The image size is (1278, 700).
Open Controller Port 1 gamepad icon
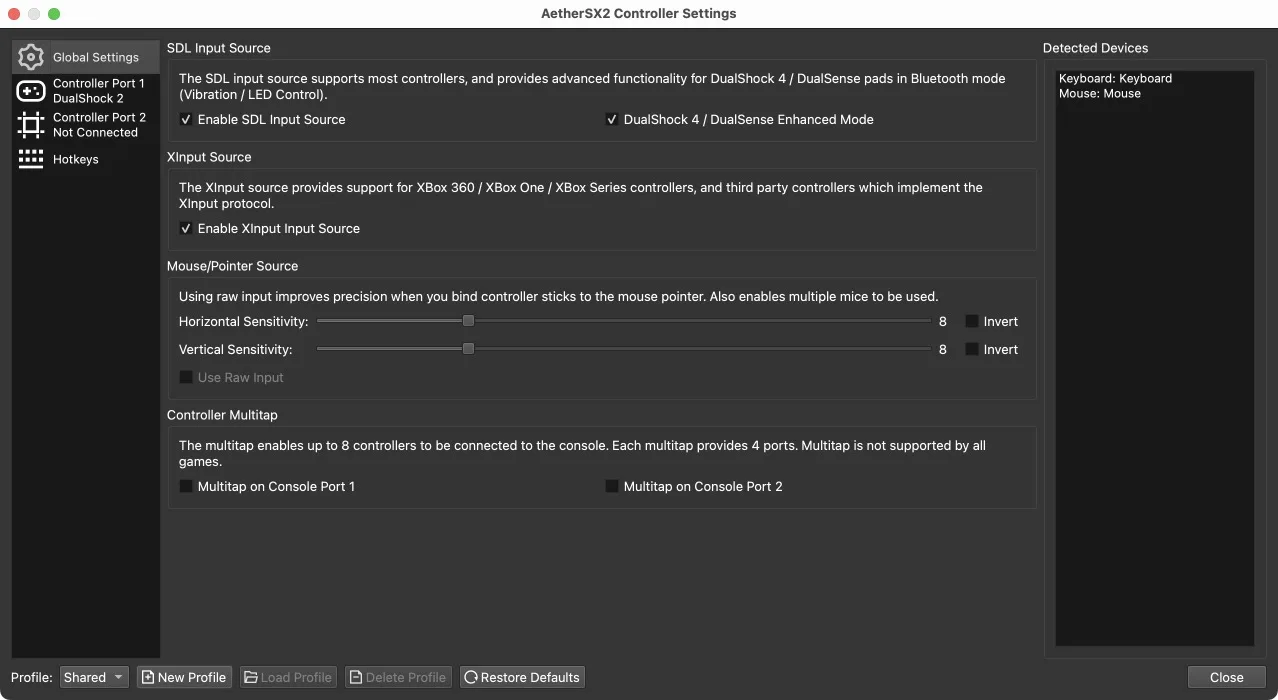pyautogui.click(x=31, y=91)
